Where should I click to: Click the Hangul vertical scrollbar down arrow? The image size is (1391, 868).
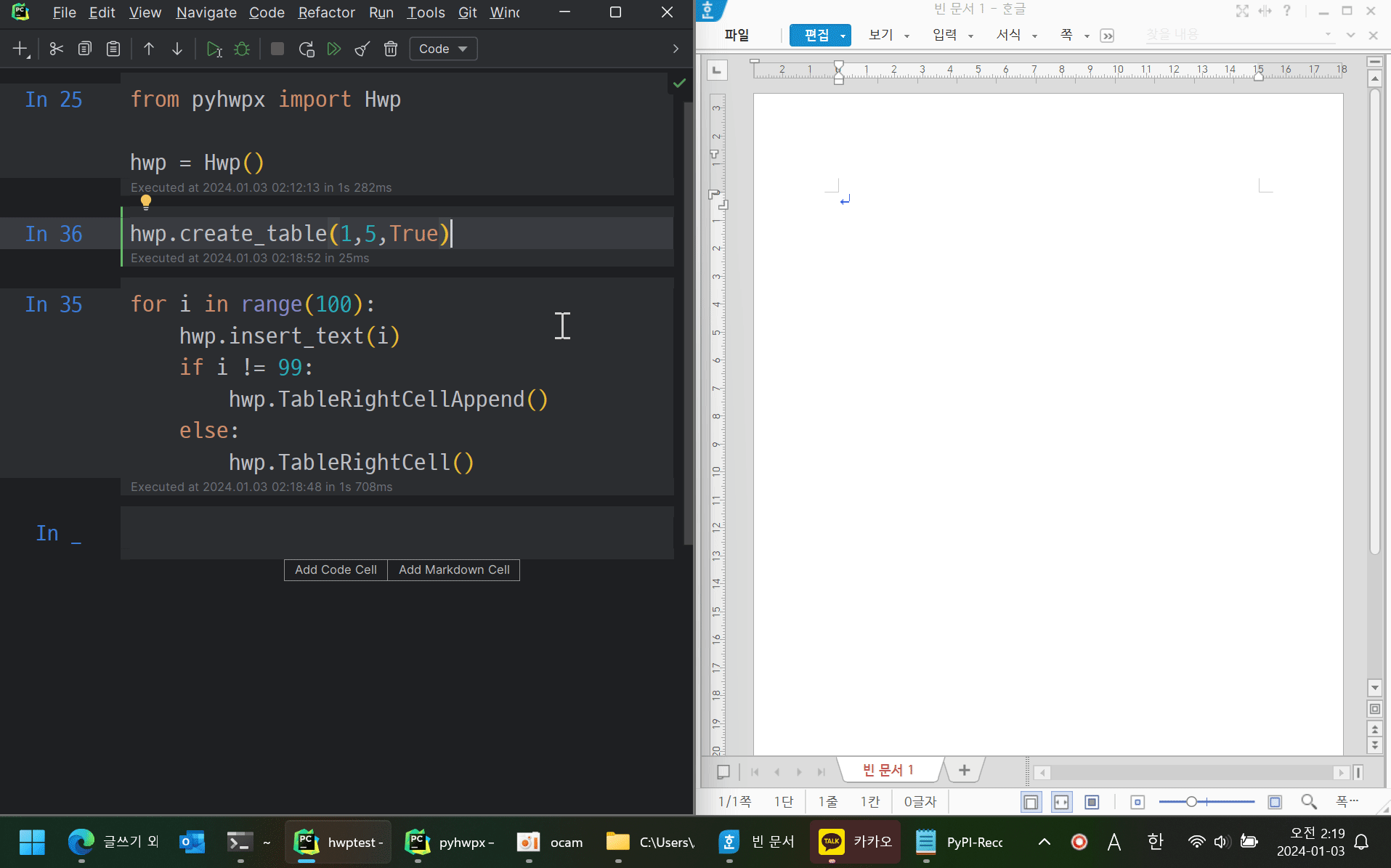coord(1374,687)
